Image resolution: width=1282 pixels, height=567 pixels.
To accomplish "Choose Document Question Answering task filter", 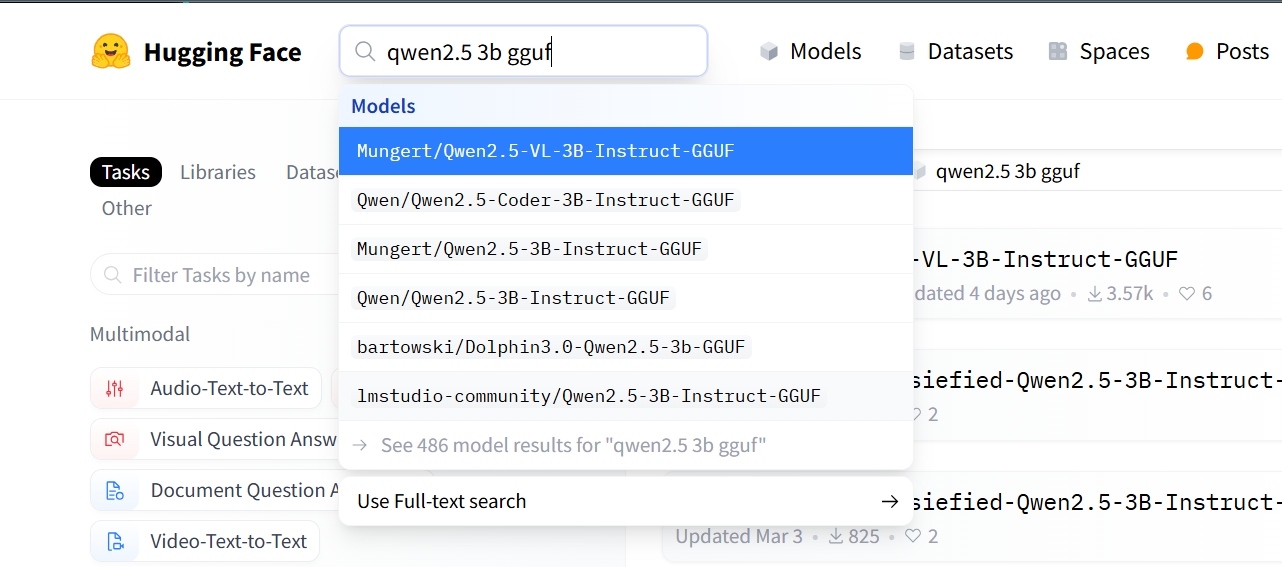I will click(x=238, y=491).
